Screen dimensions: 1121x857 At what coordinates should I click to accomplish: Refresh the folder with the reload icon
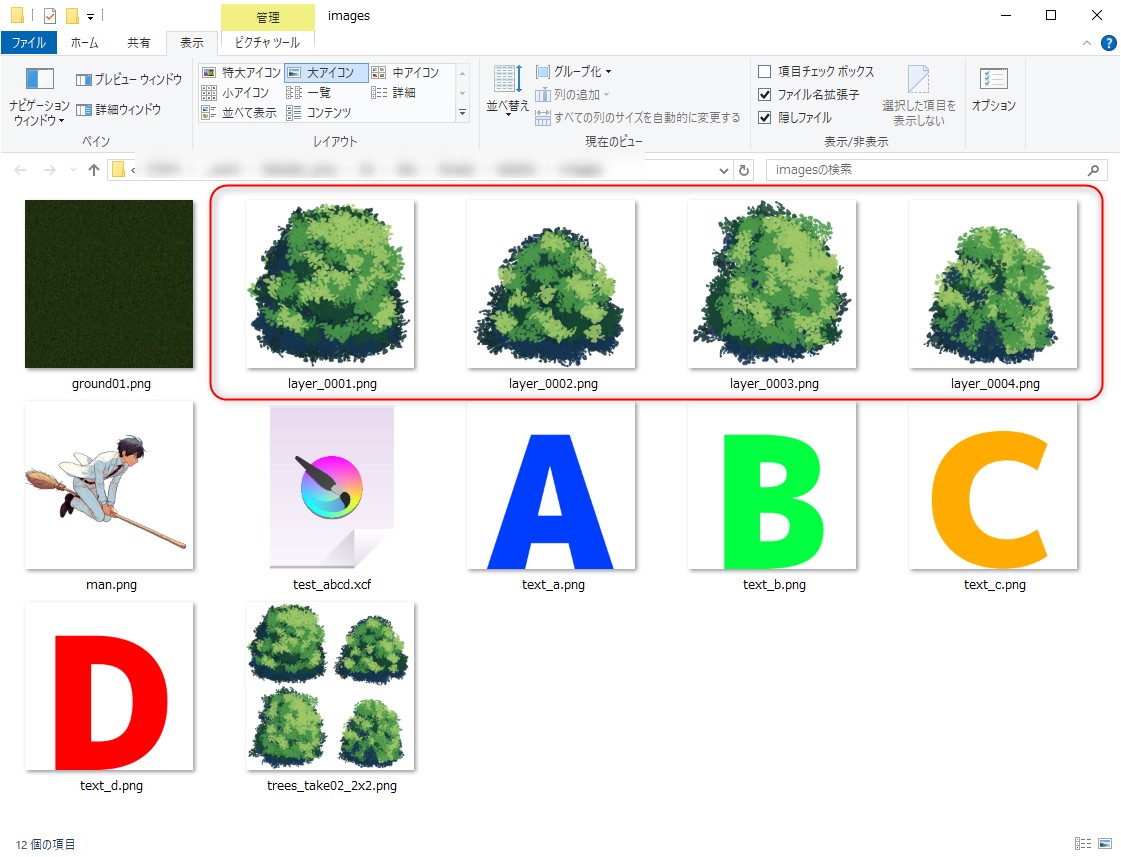click(744, 170)
